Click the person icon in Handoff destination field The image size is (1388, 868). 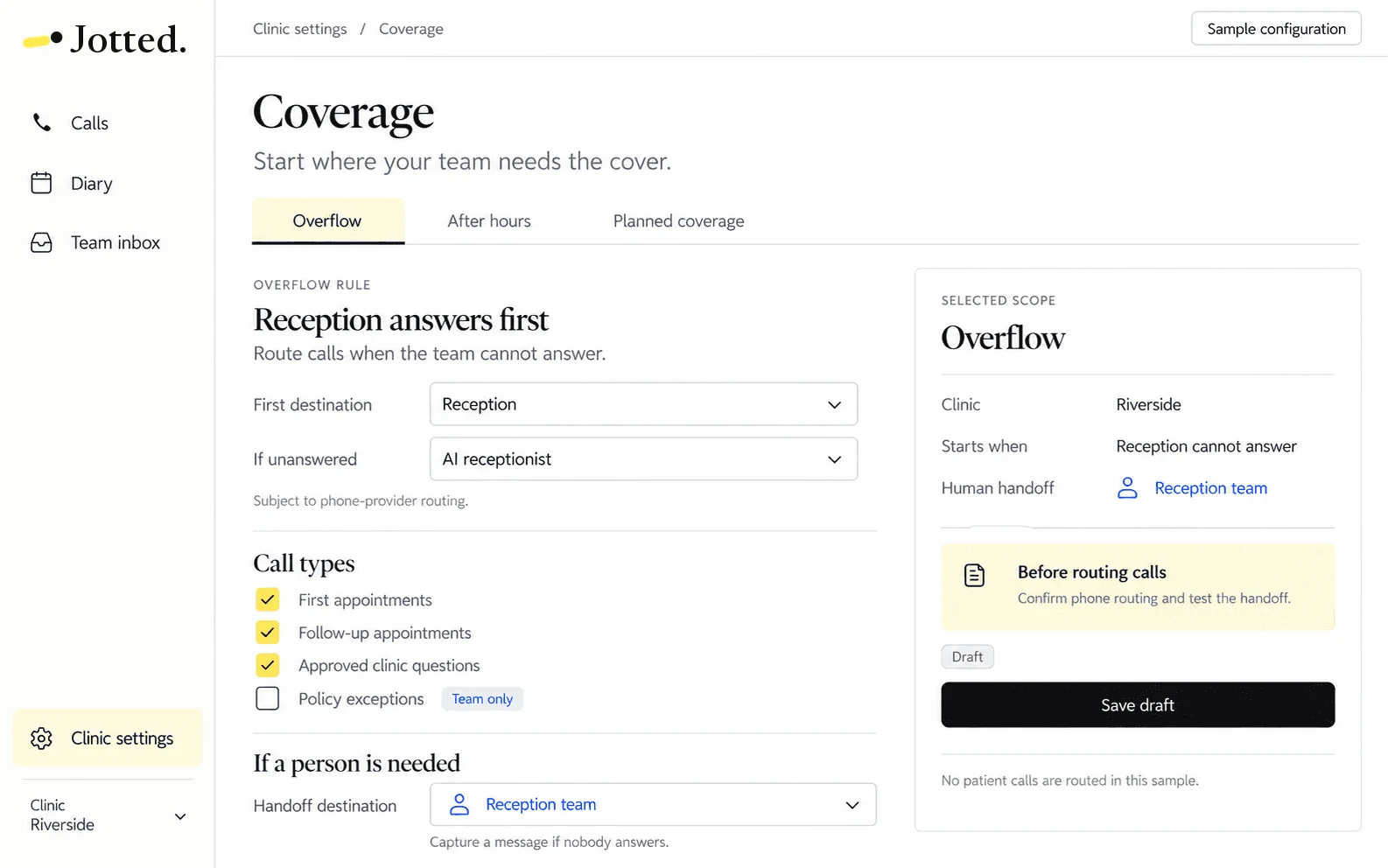459,805
